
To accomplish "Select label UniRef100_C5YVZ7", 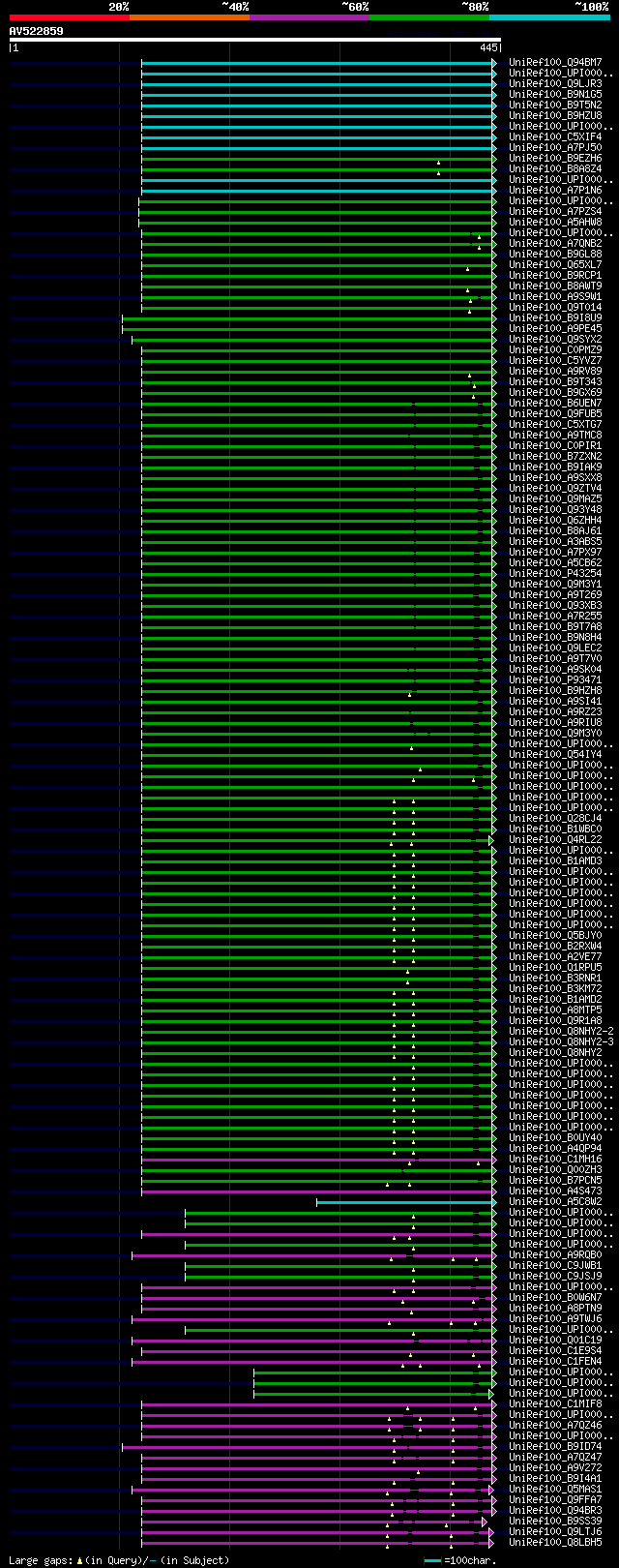I will click(555, 361).
